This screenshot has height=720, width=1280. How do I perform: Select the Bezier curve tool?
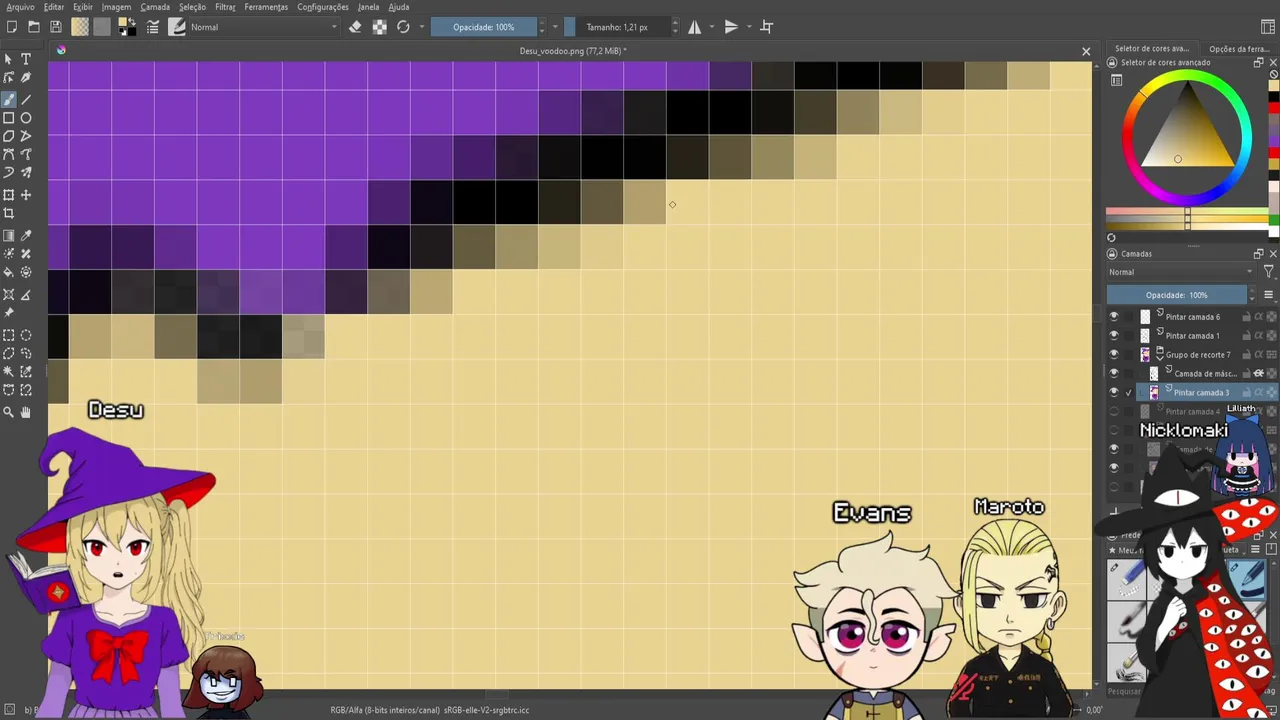[9, 154]
